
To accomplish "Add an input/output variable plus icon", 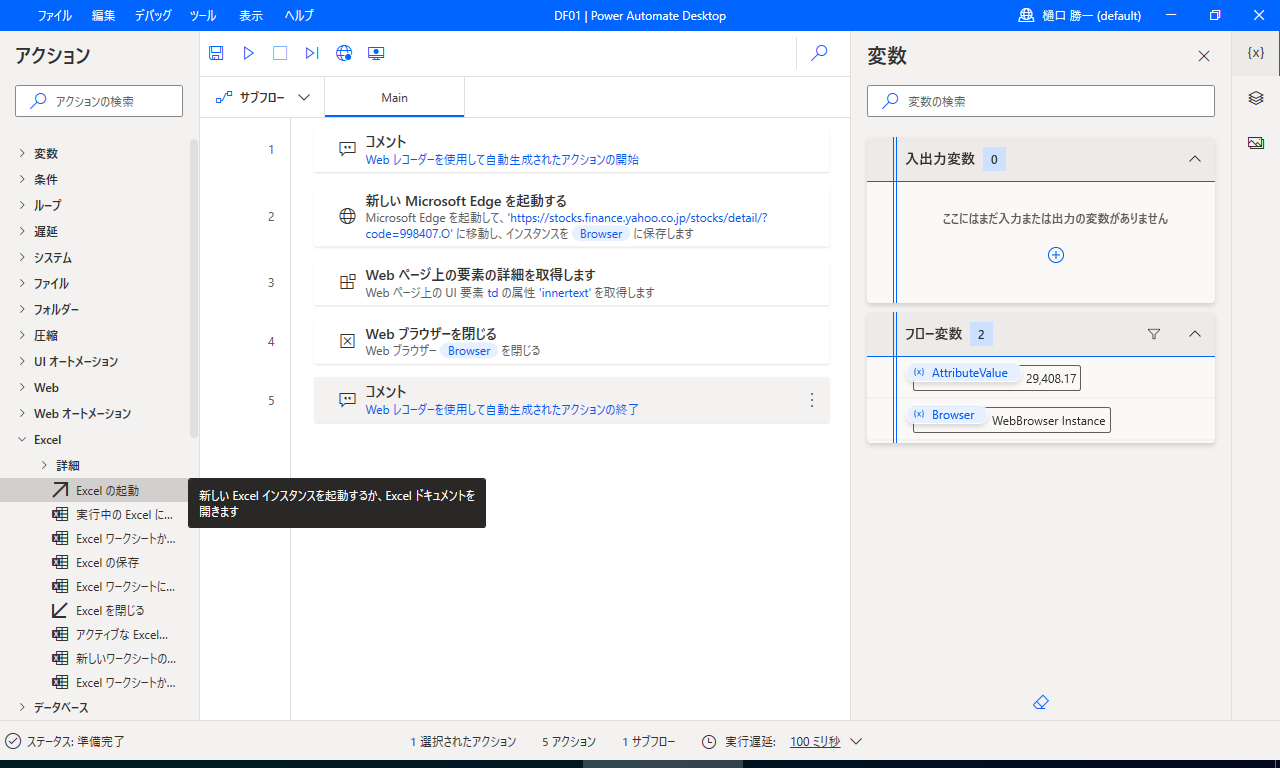I will point(1056,255).
